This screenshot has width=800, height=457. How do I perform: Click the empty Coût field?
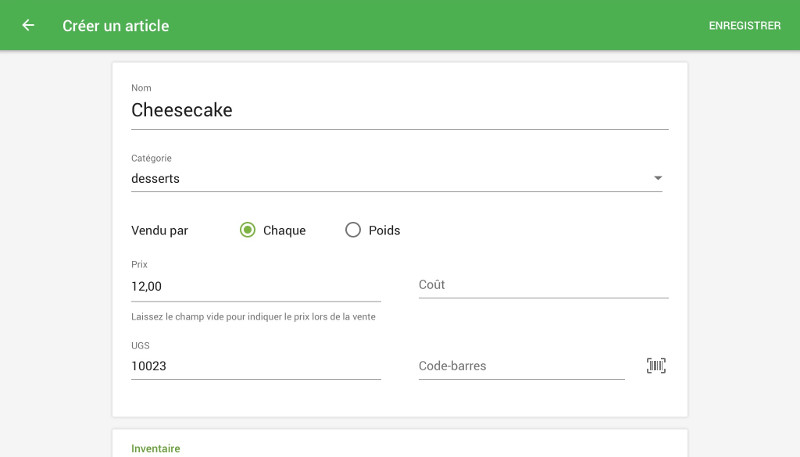[x=543, y=285]
